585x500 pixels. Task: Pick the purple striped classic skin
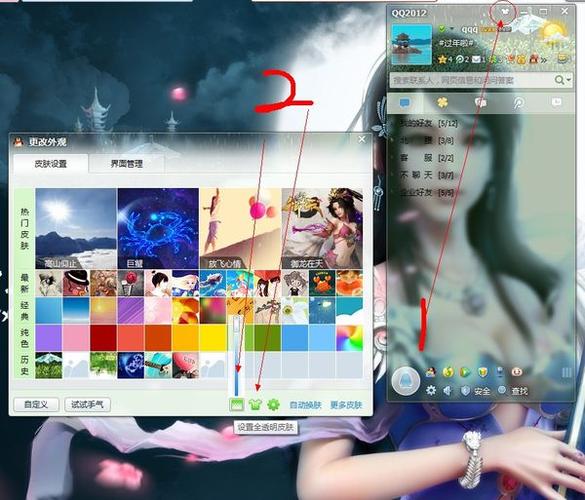pyautogui.click(x=131, y=310)
